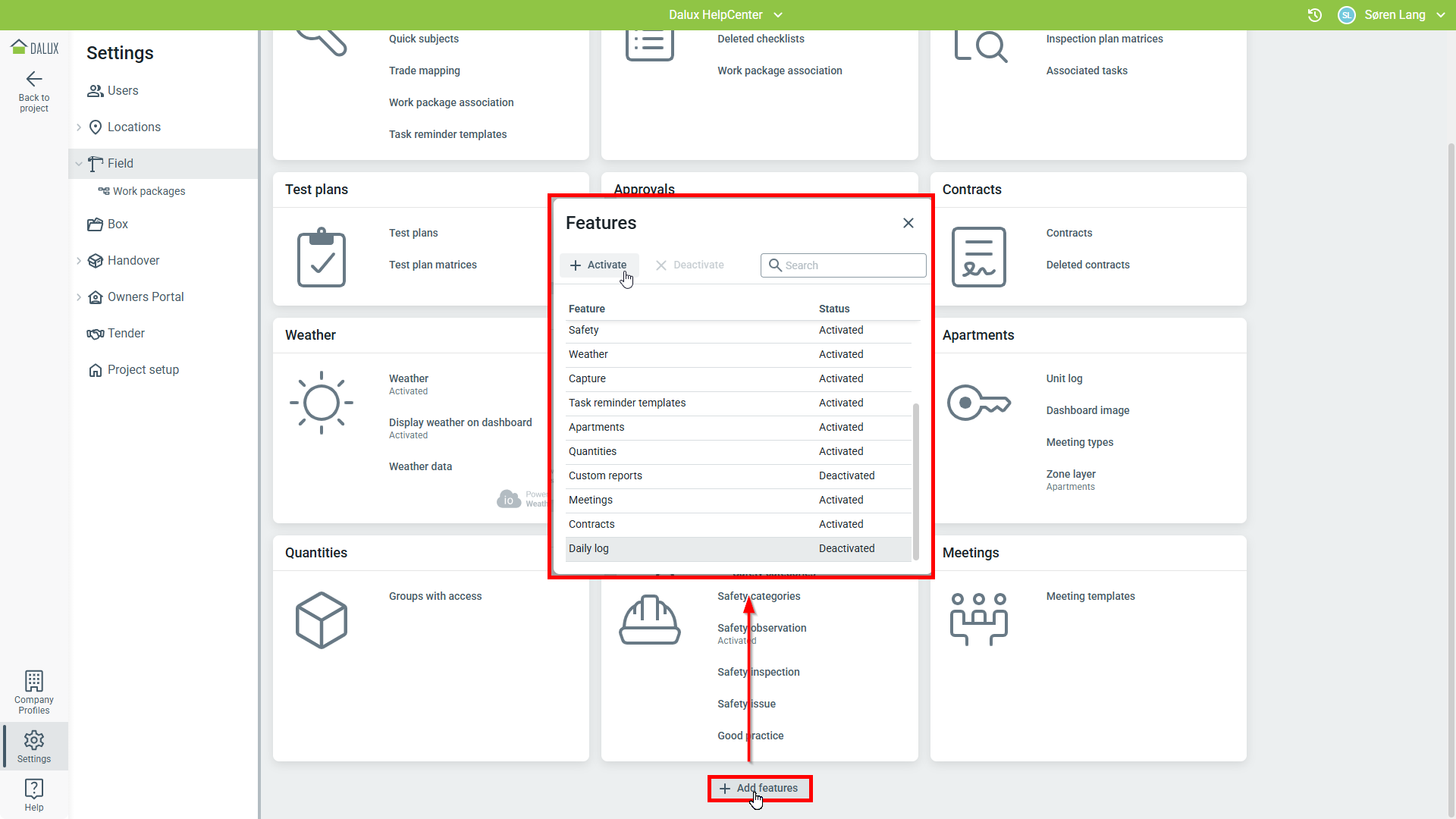The image size is (1456, 819).
Task: Select Project setup in the settings menu
Action: (x=143, y=370)
